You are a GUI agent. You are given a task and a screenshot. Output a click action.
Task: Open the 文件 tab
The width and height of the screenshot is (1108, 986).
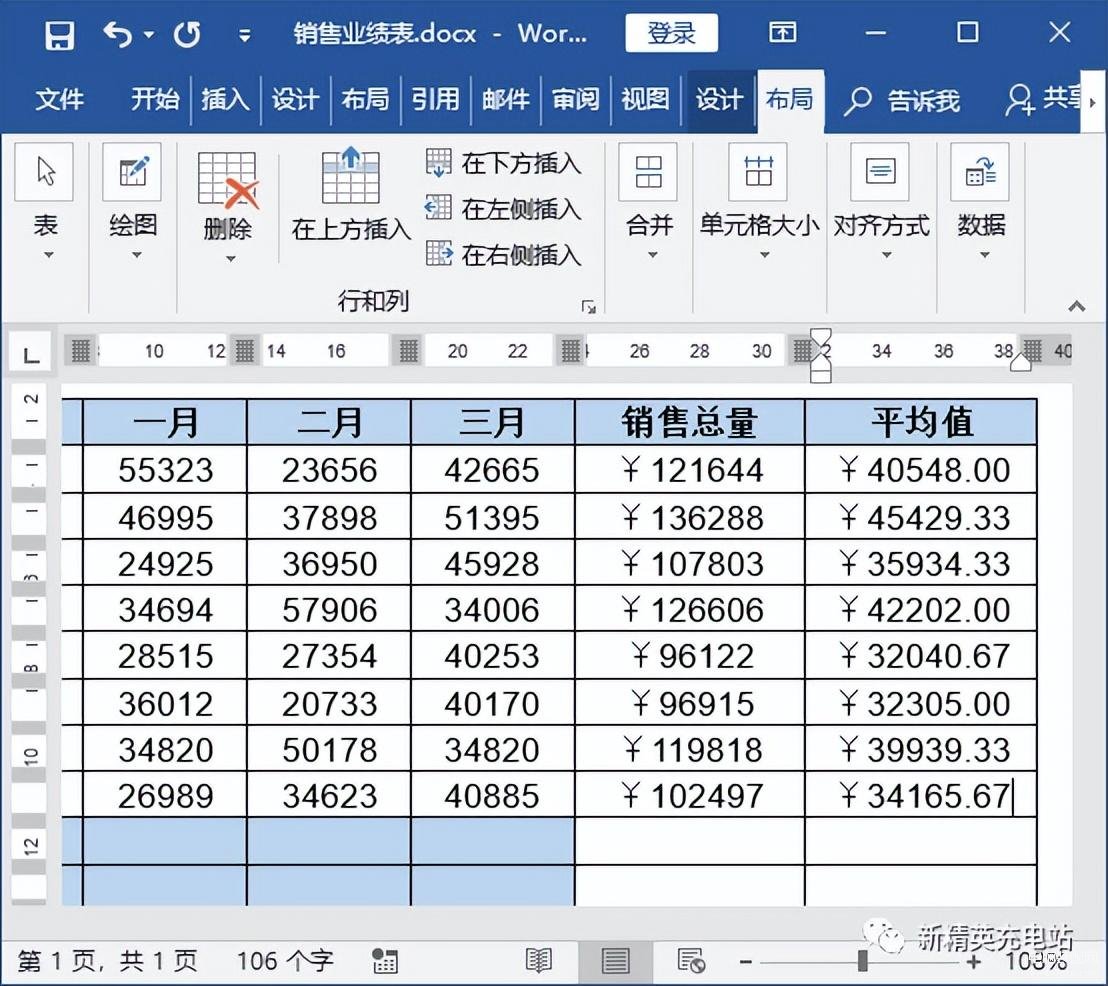(x=59, y=99)
